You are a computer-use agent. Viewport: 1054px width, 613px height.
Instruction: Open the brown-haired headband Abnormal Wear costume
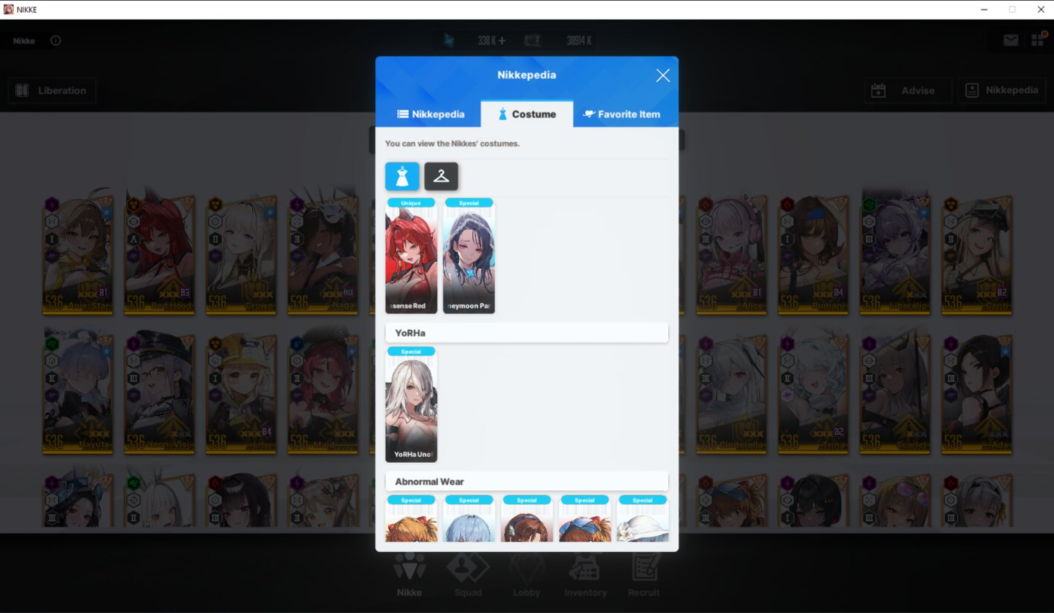point(526,518)
